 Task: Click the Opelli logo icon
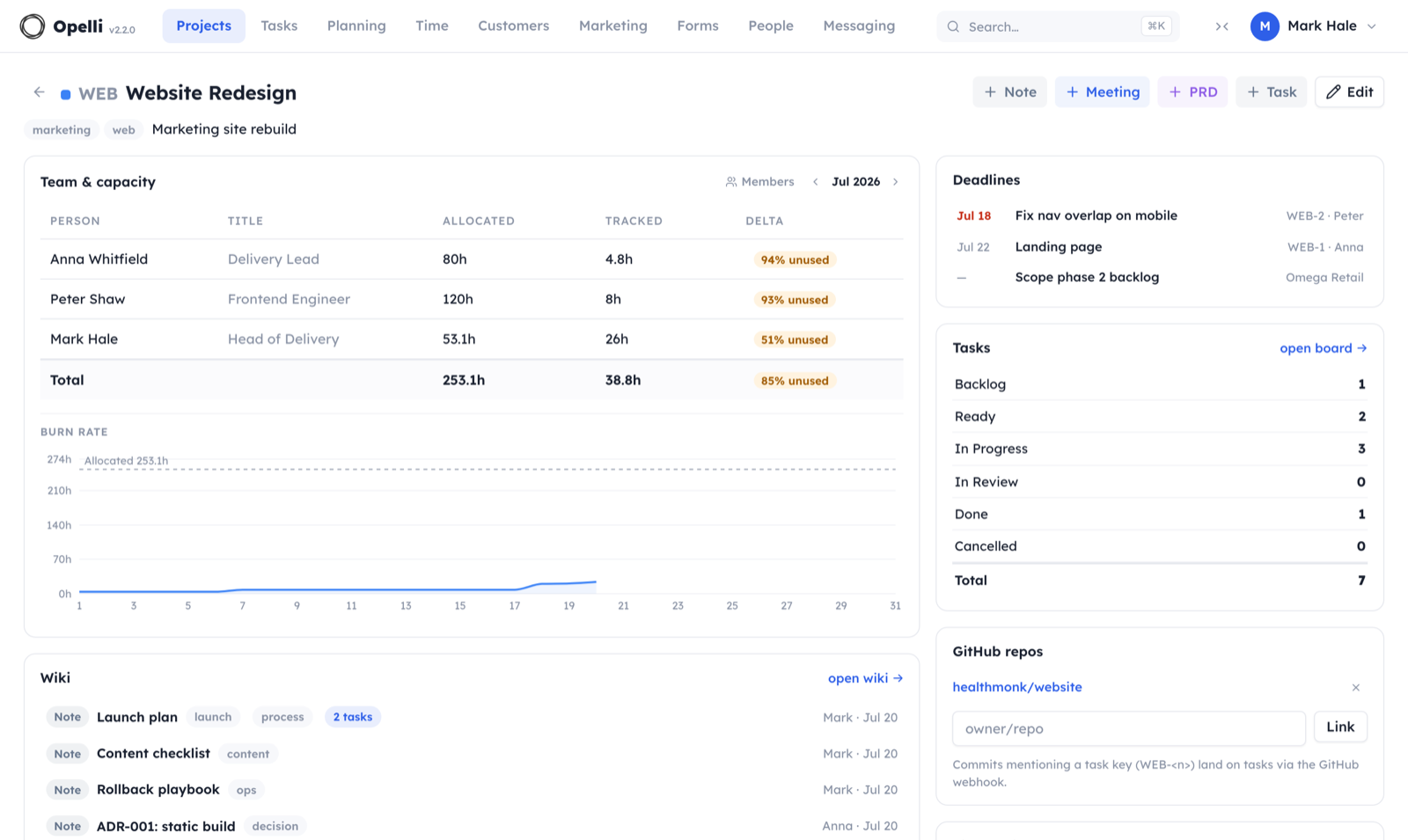[33, 26]
